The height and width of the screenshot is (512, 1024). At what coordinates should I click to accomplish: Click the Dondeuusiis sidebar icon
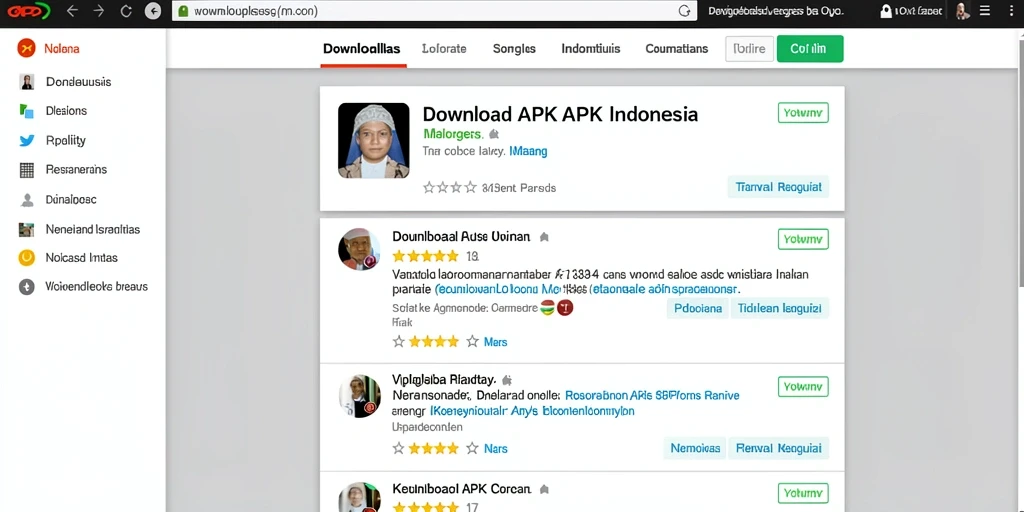[27, 82]
